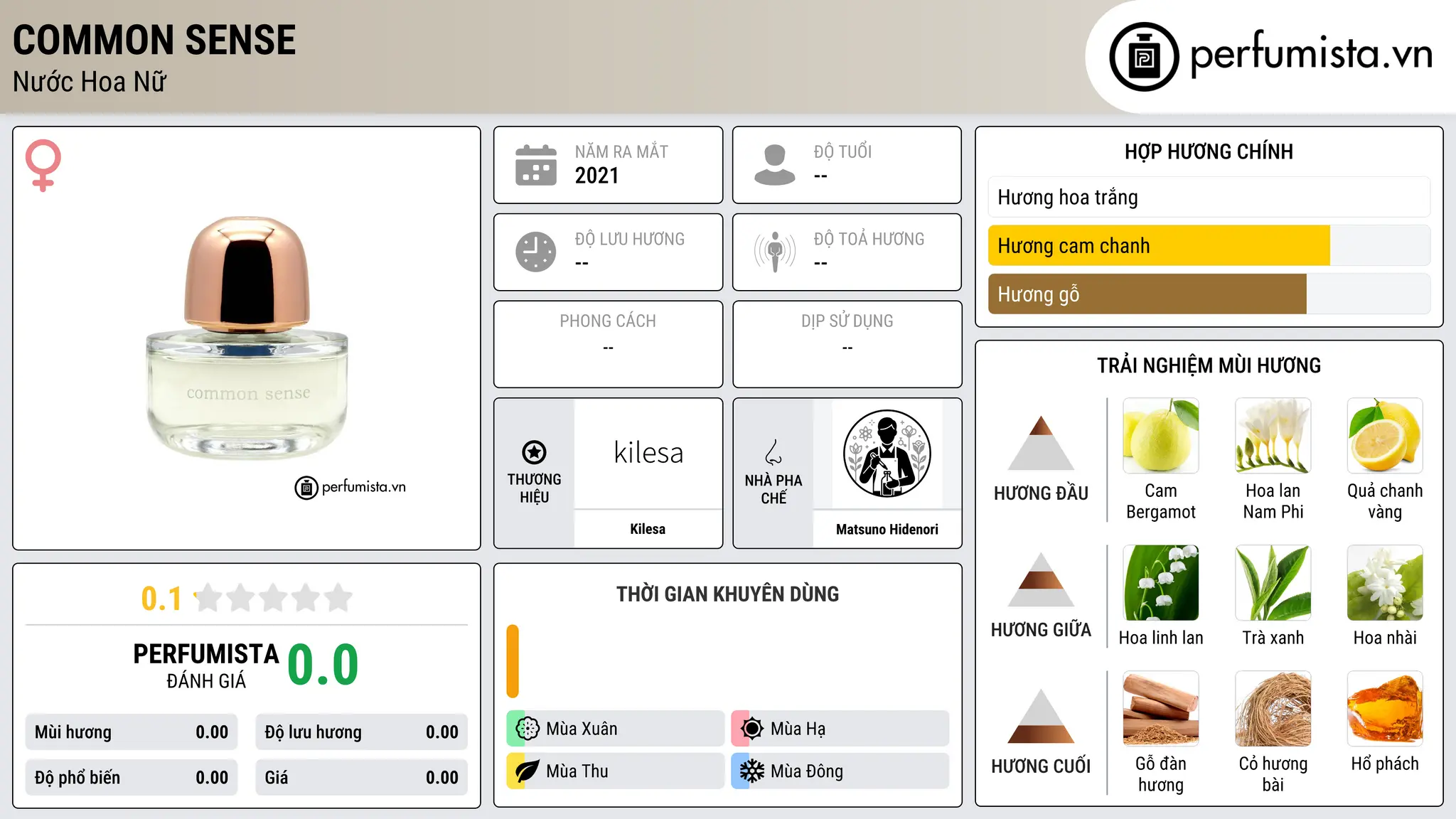Open the Hoa linh lan note image
Viewport: 1456px width, 819px height.
click(x=1161, y=583)
